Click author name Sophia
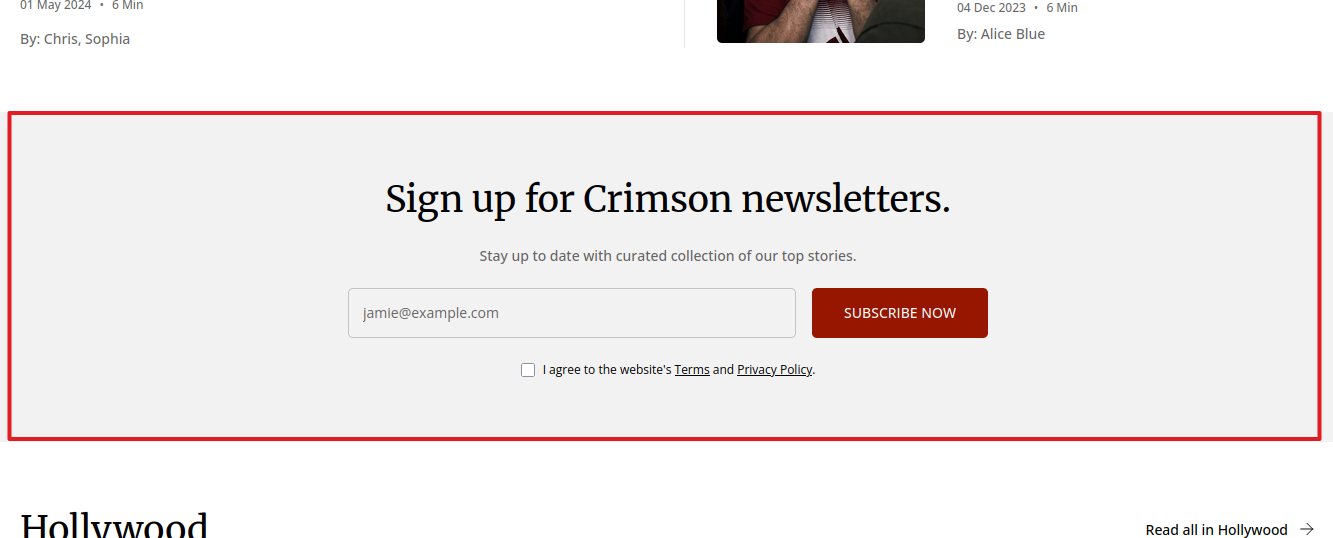The height and width of the screenshot is (538, 1333). point(108,39)
